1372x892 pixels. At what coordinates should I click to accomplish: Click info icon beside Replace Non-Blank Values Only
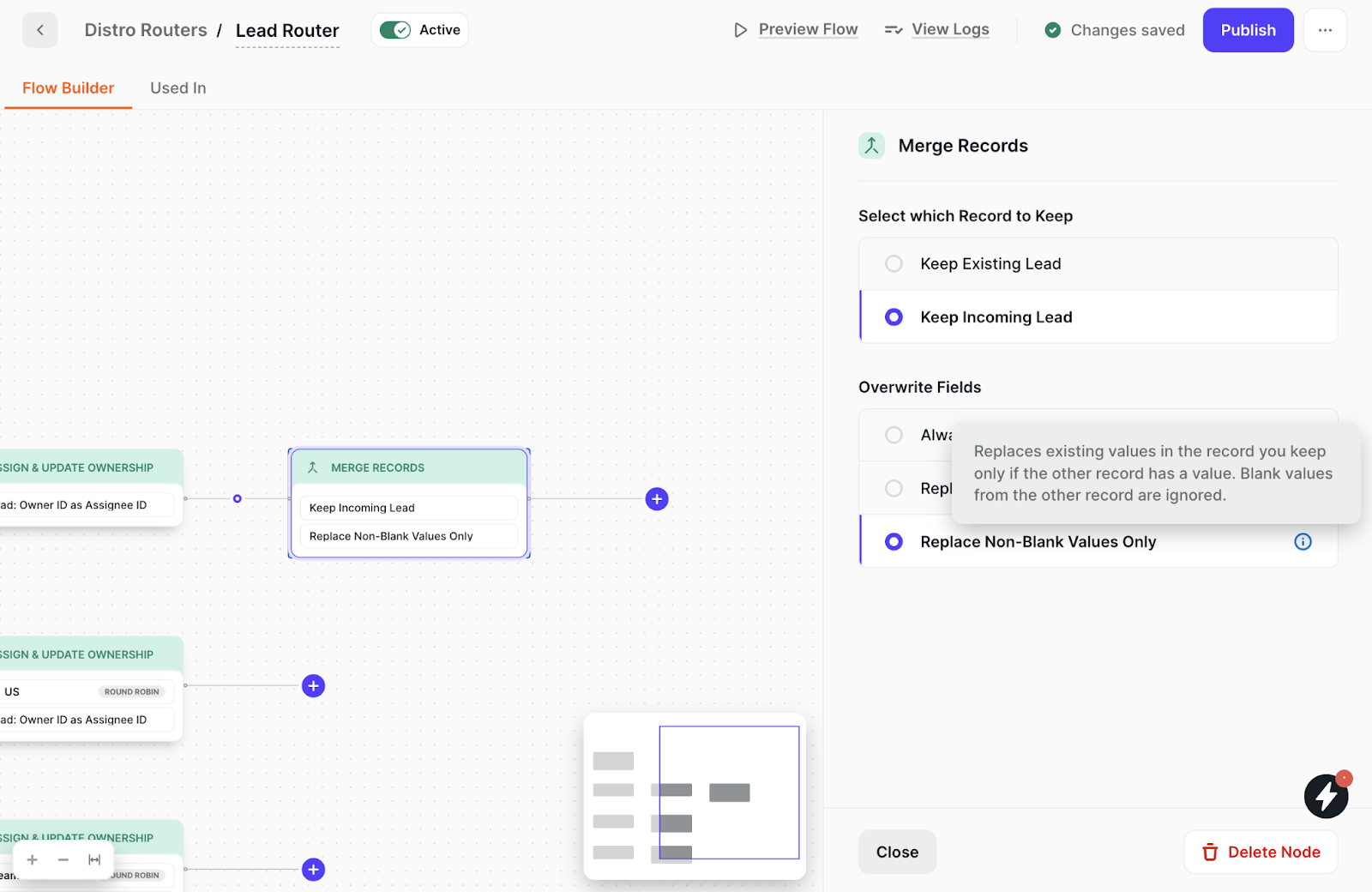coord(1303,541)
